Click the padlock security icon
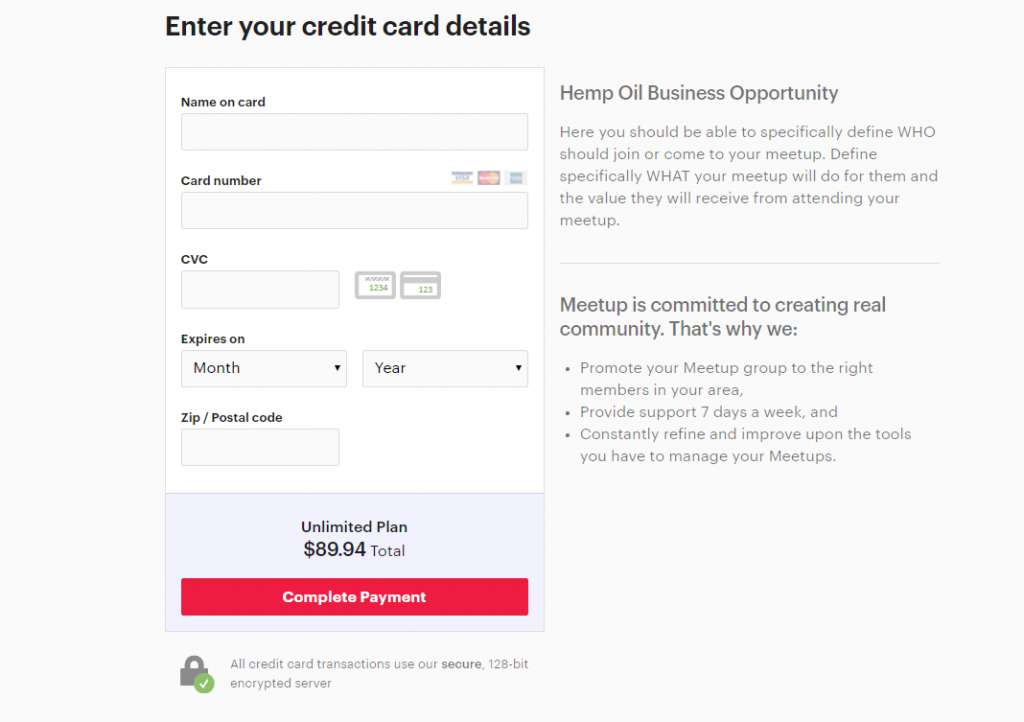 tap(196, 668)
